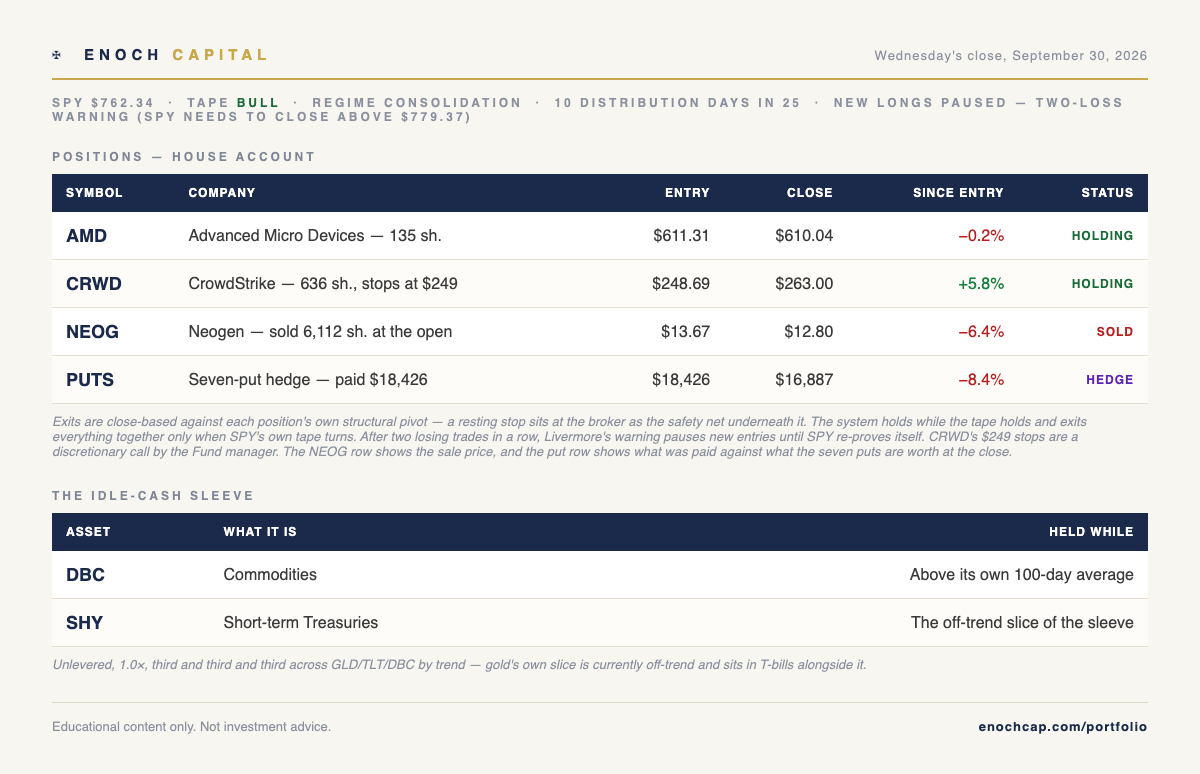1200x774 pixels.
Task: Click the HEDGE status badge
Action: pyautogui.click(x=1110, y=380)
